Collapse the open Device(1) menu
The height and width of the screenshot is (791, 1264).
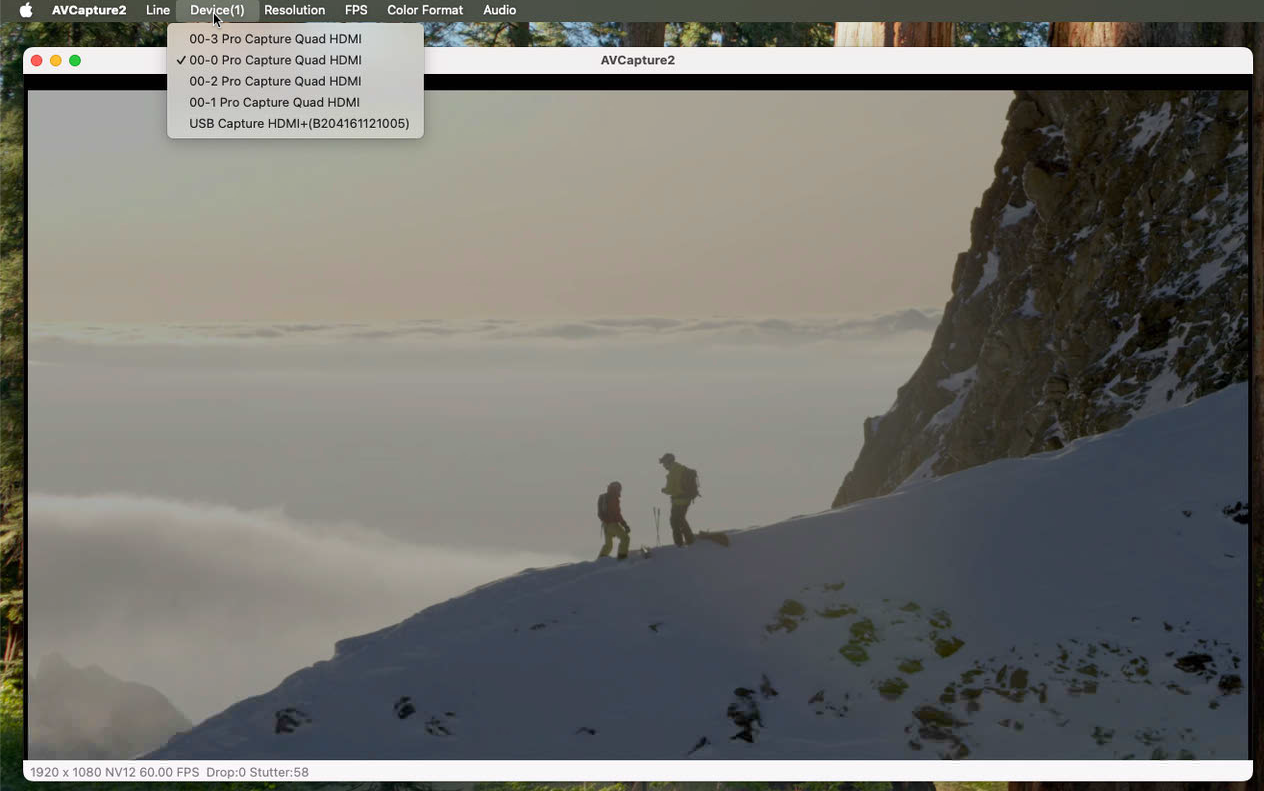click(x=217, y=10)
